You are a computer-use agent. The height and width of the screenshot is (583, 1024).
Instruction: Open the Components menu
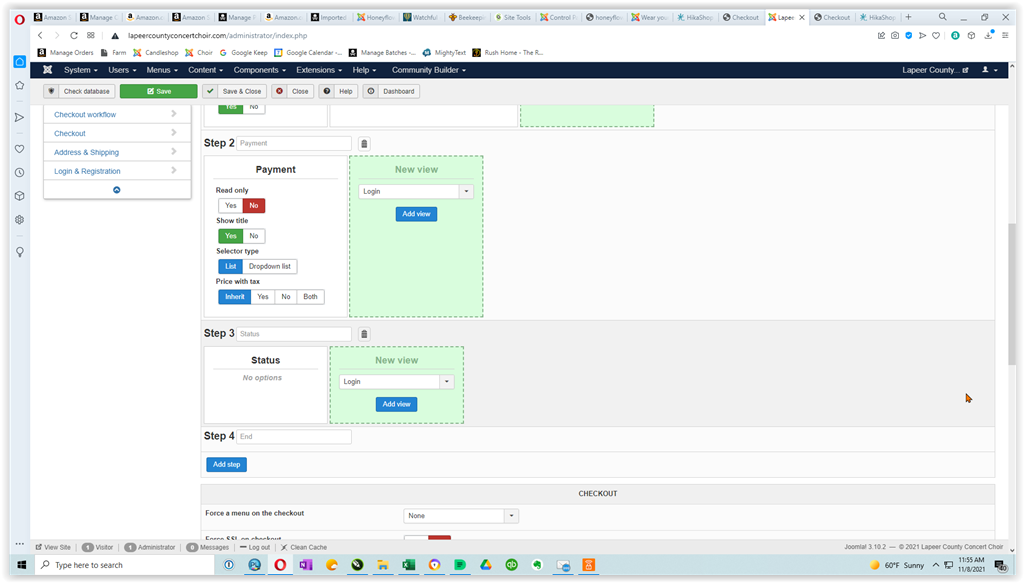tap(260, 70)
